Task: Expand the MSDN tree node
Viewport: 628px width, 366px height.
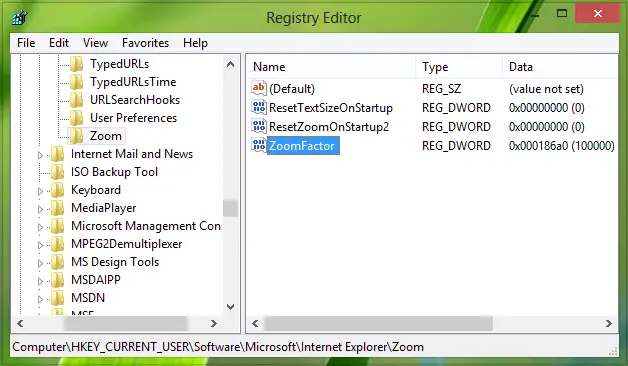Action: click(40, 299)
